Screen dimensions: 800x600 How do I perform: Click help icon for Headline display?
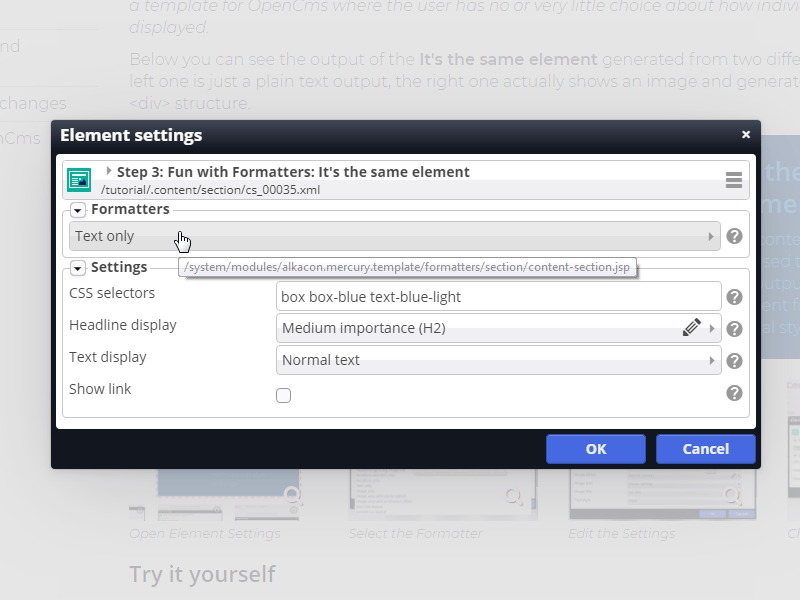point(734,329)
